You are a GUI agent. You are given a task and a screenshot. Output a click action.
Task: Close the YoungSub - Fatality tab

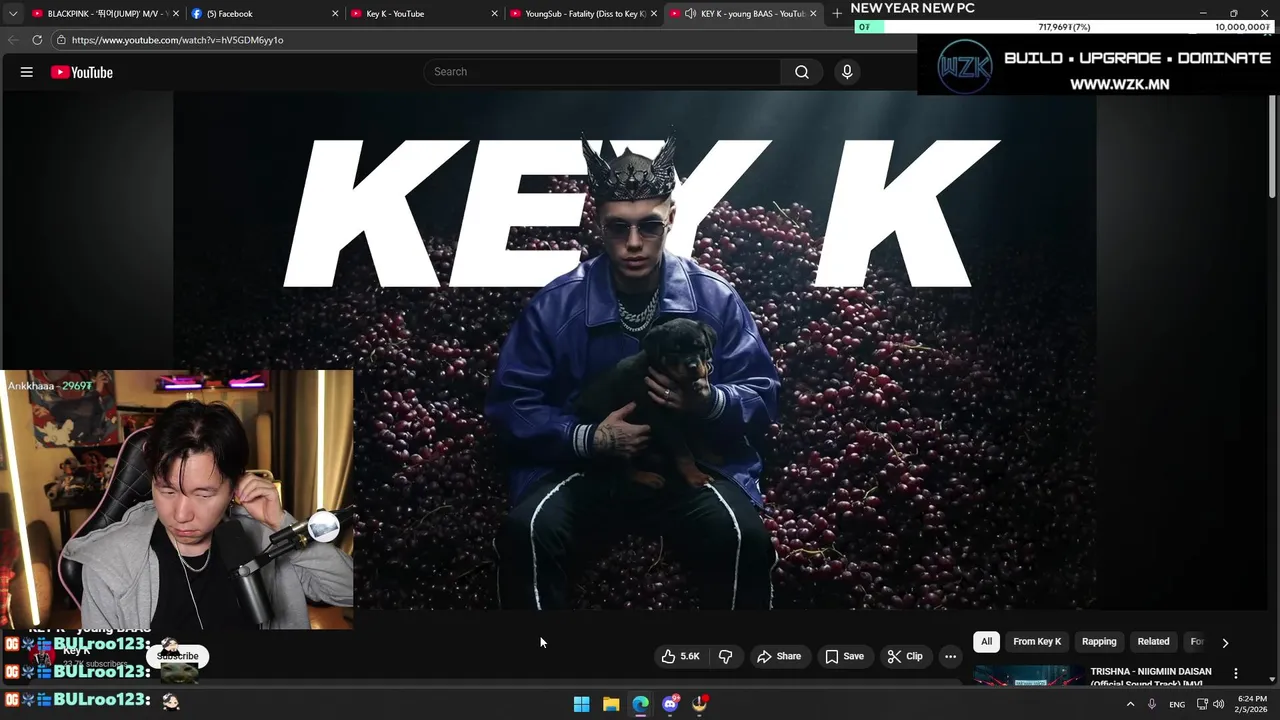click(x=653, y=13)
